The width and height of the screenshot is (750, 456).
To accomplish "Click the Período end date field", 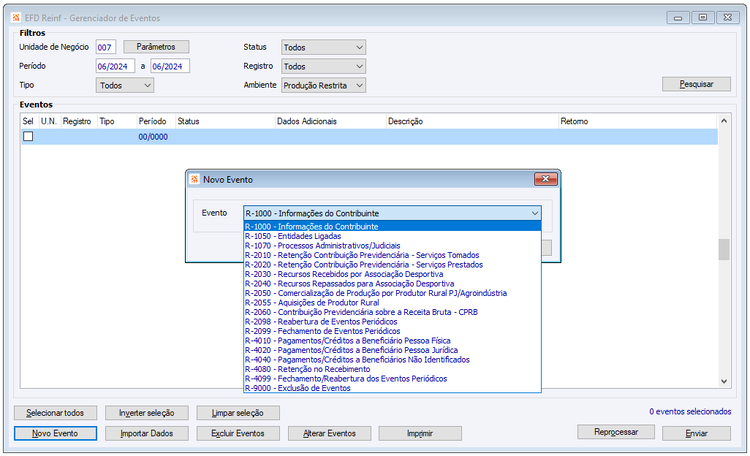I will pos(170,67).
